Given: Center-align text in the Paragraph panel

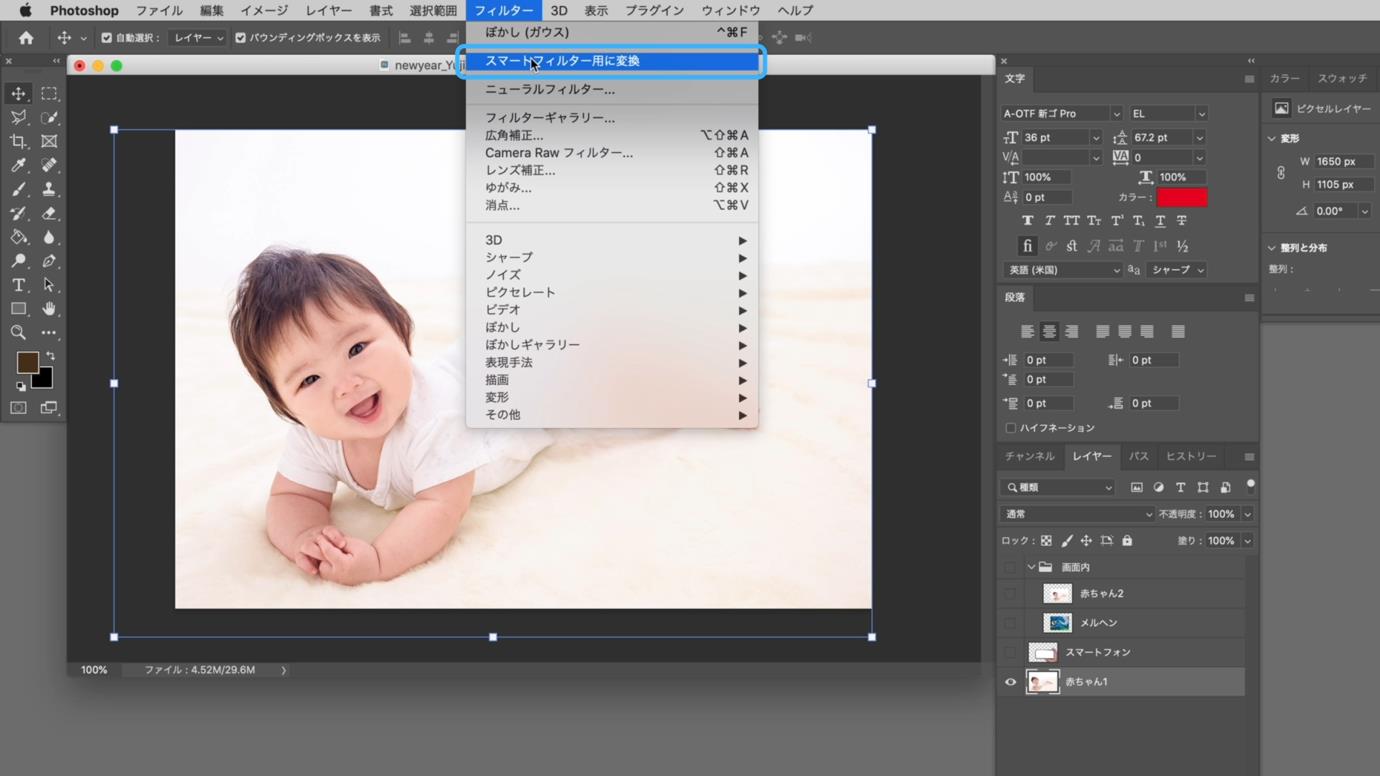Looking at the screenshot, I should pyautogui.click(x=1049, y=332).
